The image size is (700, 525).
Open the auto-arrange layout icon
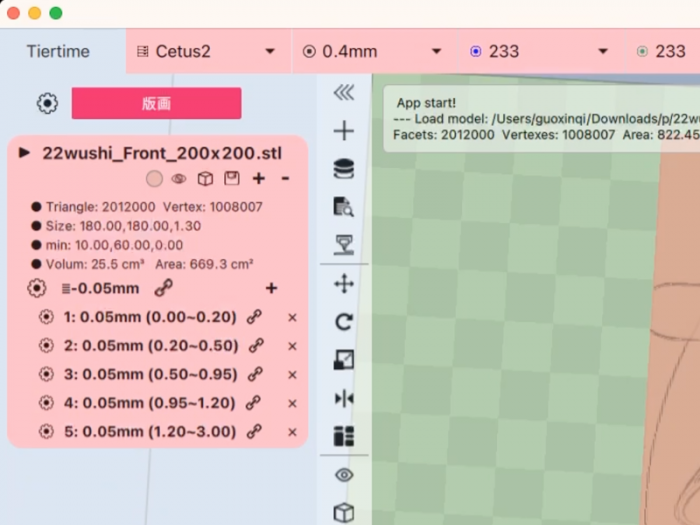pos(344,436)
